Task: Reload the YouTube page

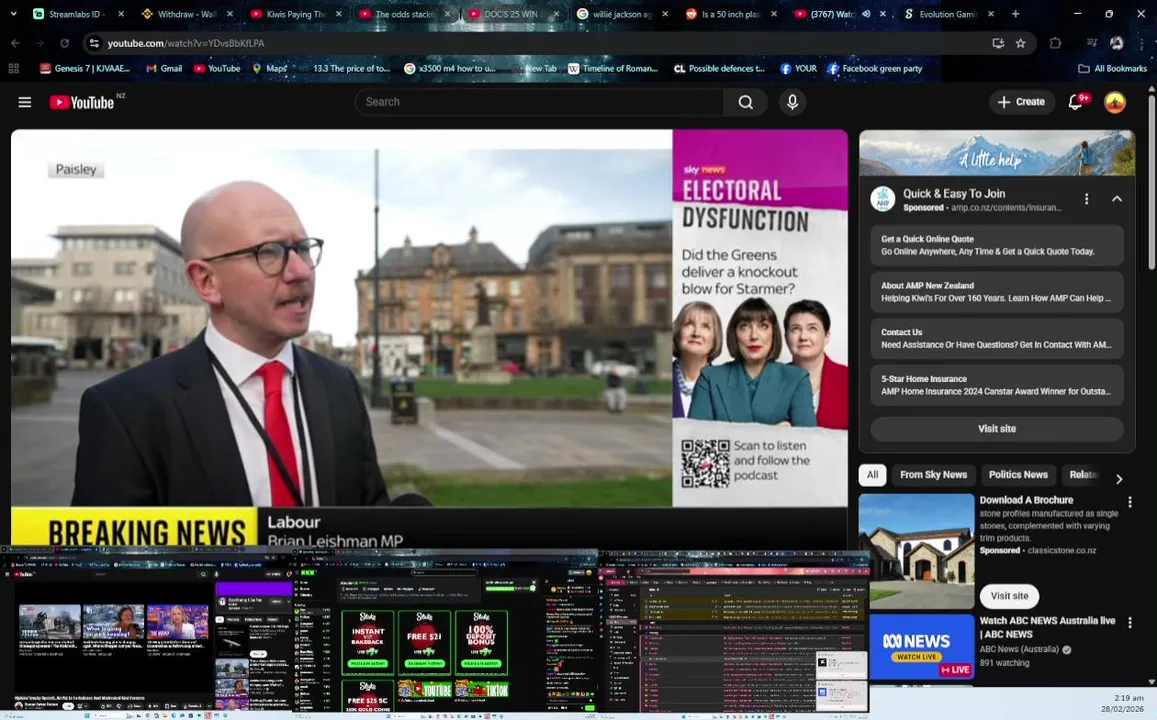Action: (64, 44)
